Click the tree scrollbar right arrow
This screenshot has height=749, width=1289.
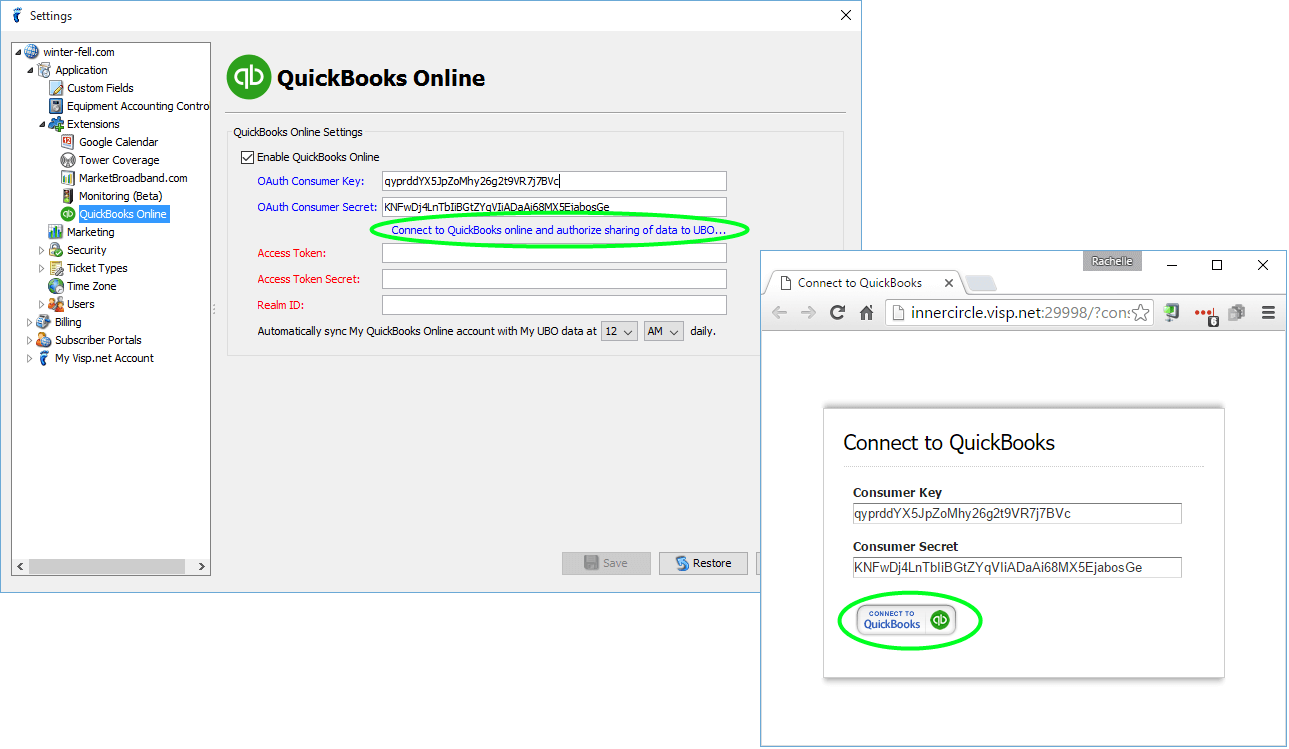(202, 567)
